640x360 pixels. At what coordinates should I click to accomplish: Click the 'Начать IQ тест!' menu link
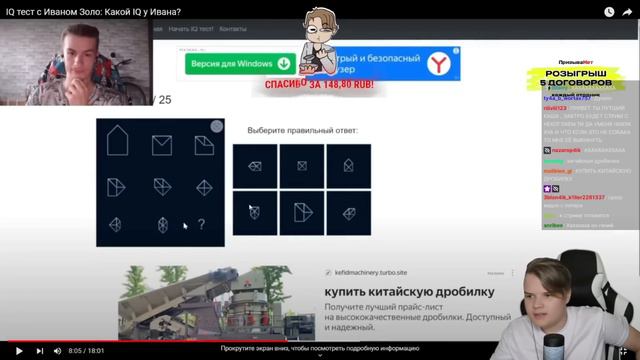click(191, 29)
